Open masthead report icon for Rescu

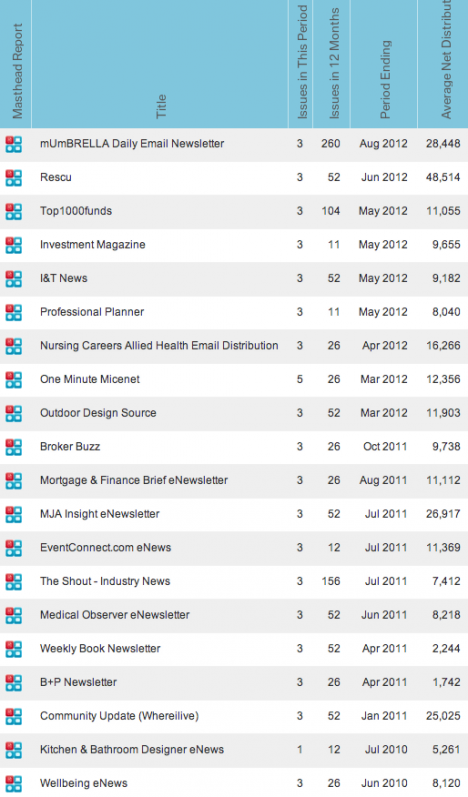(x=14, y=177)
